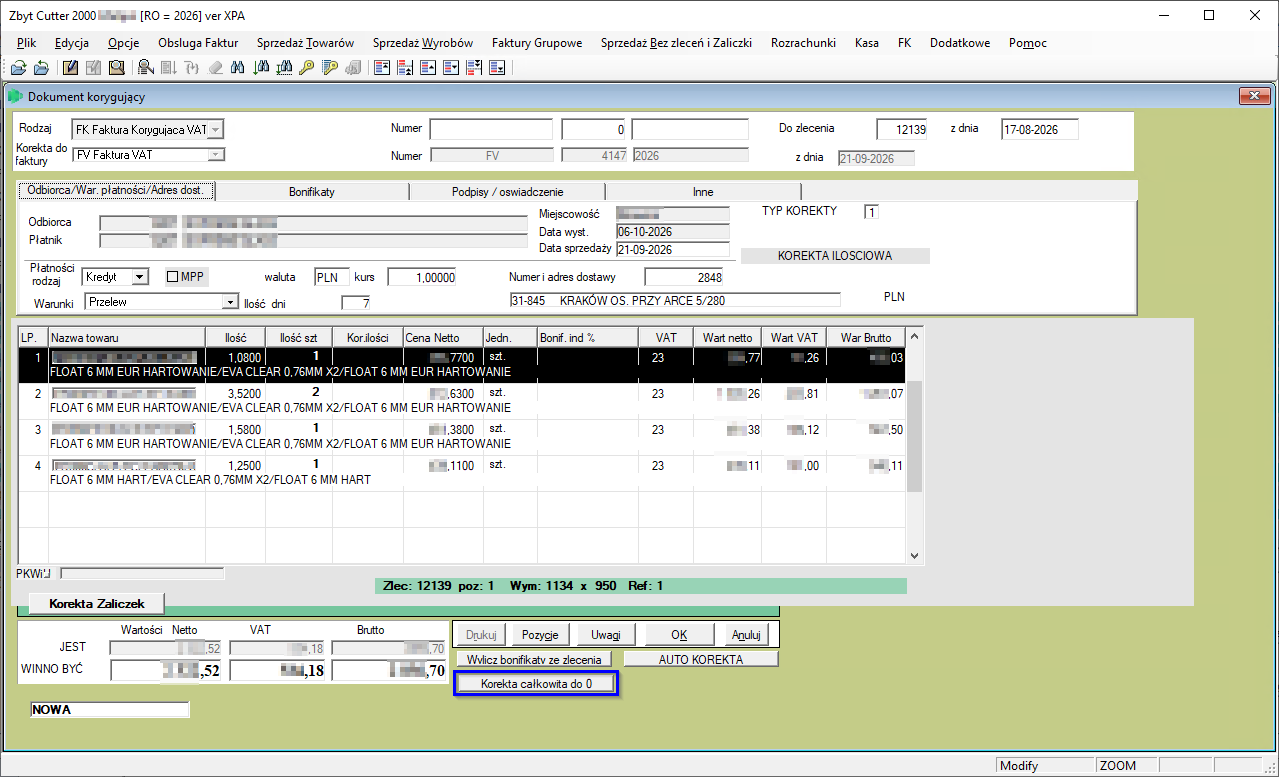Switch to the Bonifikaty tab

coord(312,190)
